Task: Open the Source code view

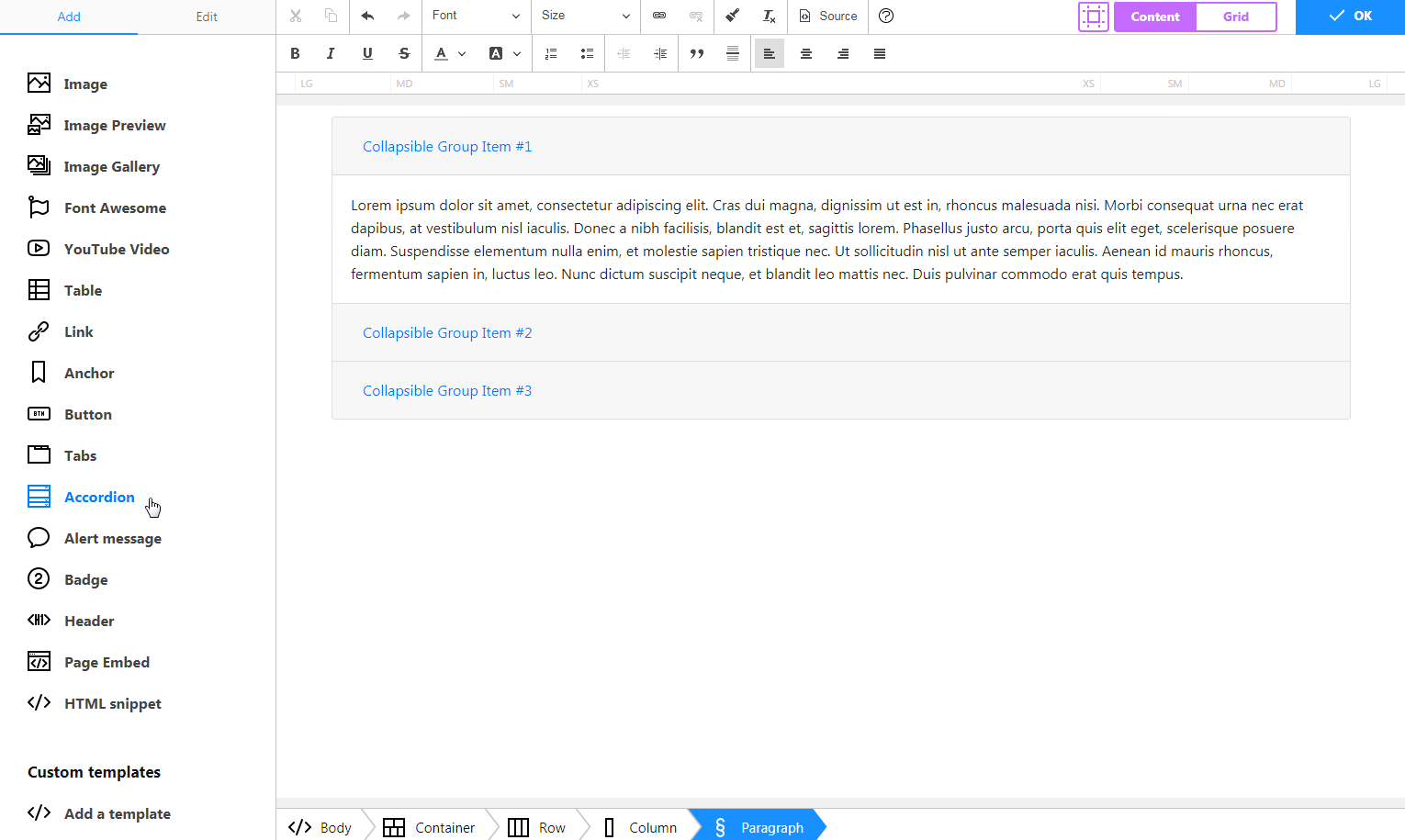Action: [828, 16]
